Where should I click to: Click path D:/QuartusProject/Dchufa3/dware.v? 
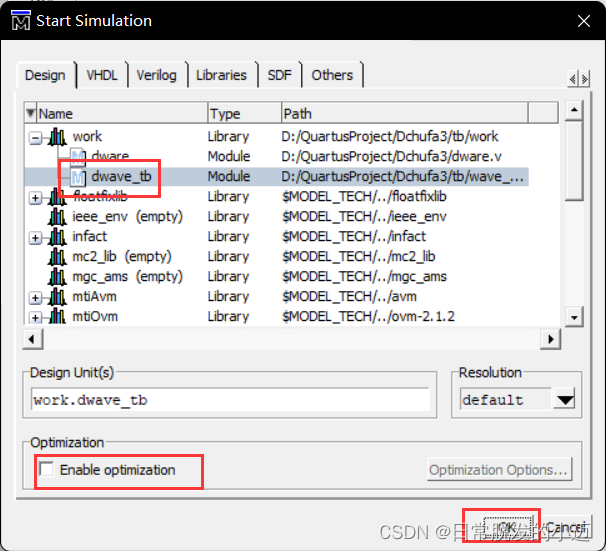pyautogui.click(x=391, y=156)
